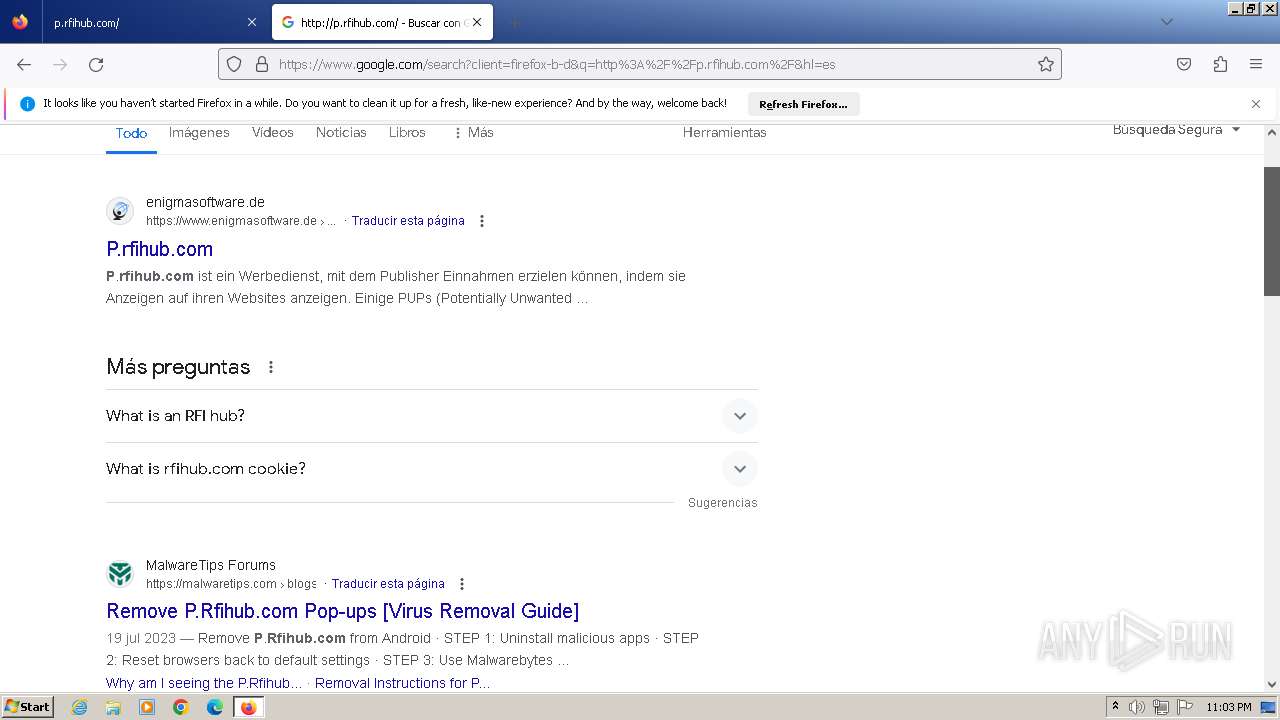This screenshot has height=720, width=1280.
Task: Open three-dot options for enigmasoftware result
Action: coord(482,221)
